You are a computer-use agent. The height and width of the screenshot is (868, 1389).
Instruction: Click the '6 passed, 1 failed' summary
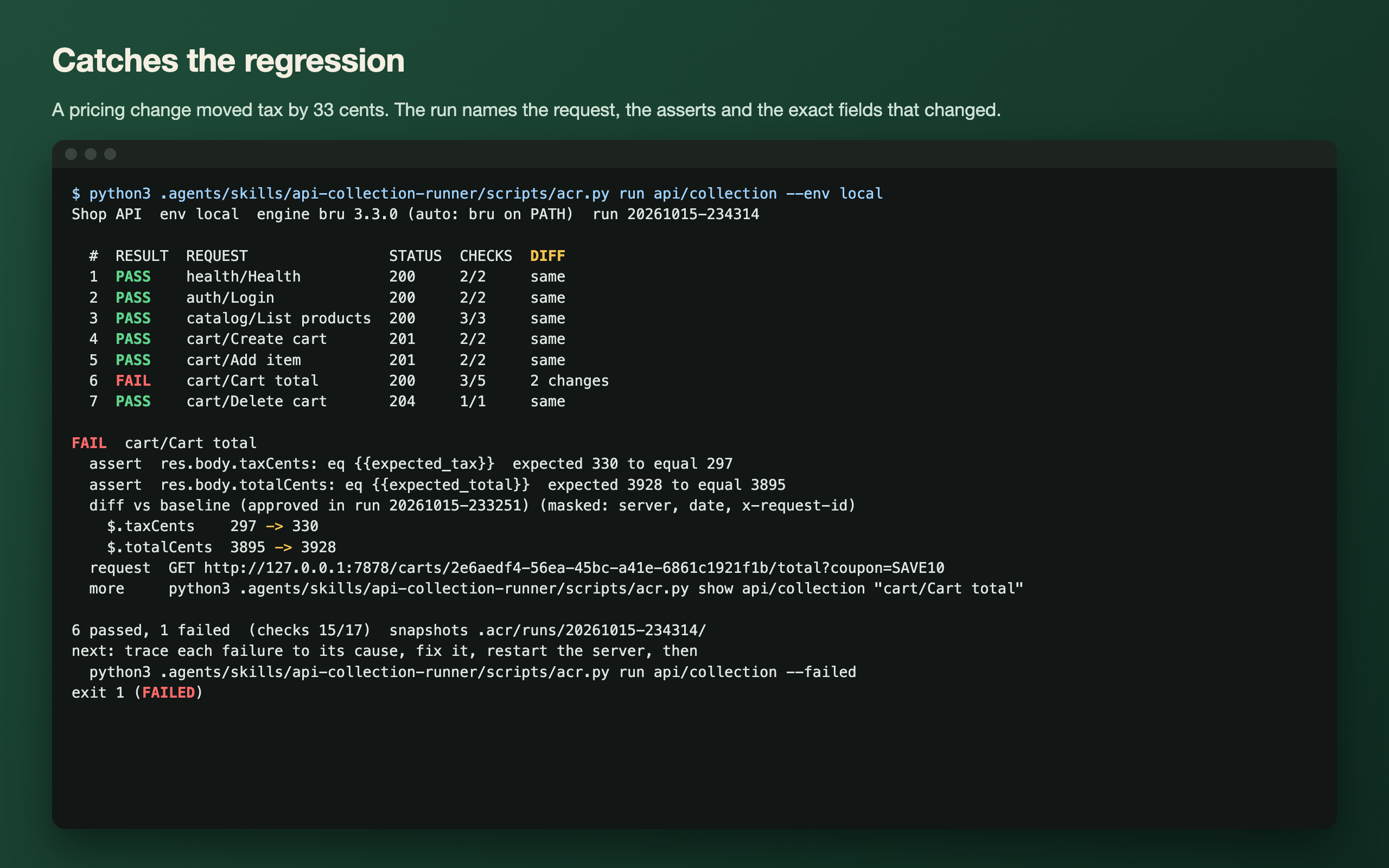151,630
